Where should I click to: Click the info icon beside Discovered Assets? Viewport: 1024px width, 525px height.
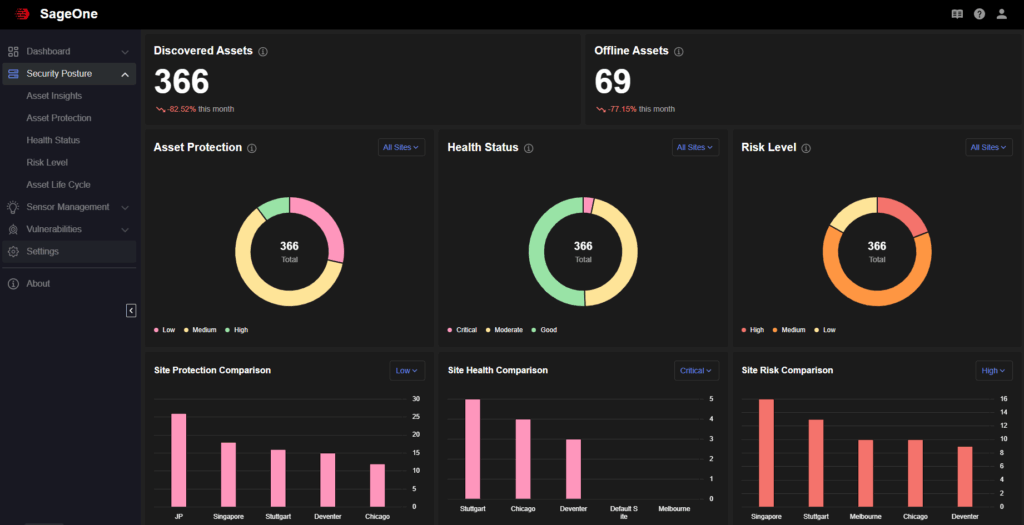point(263,51)
